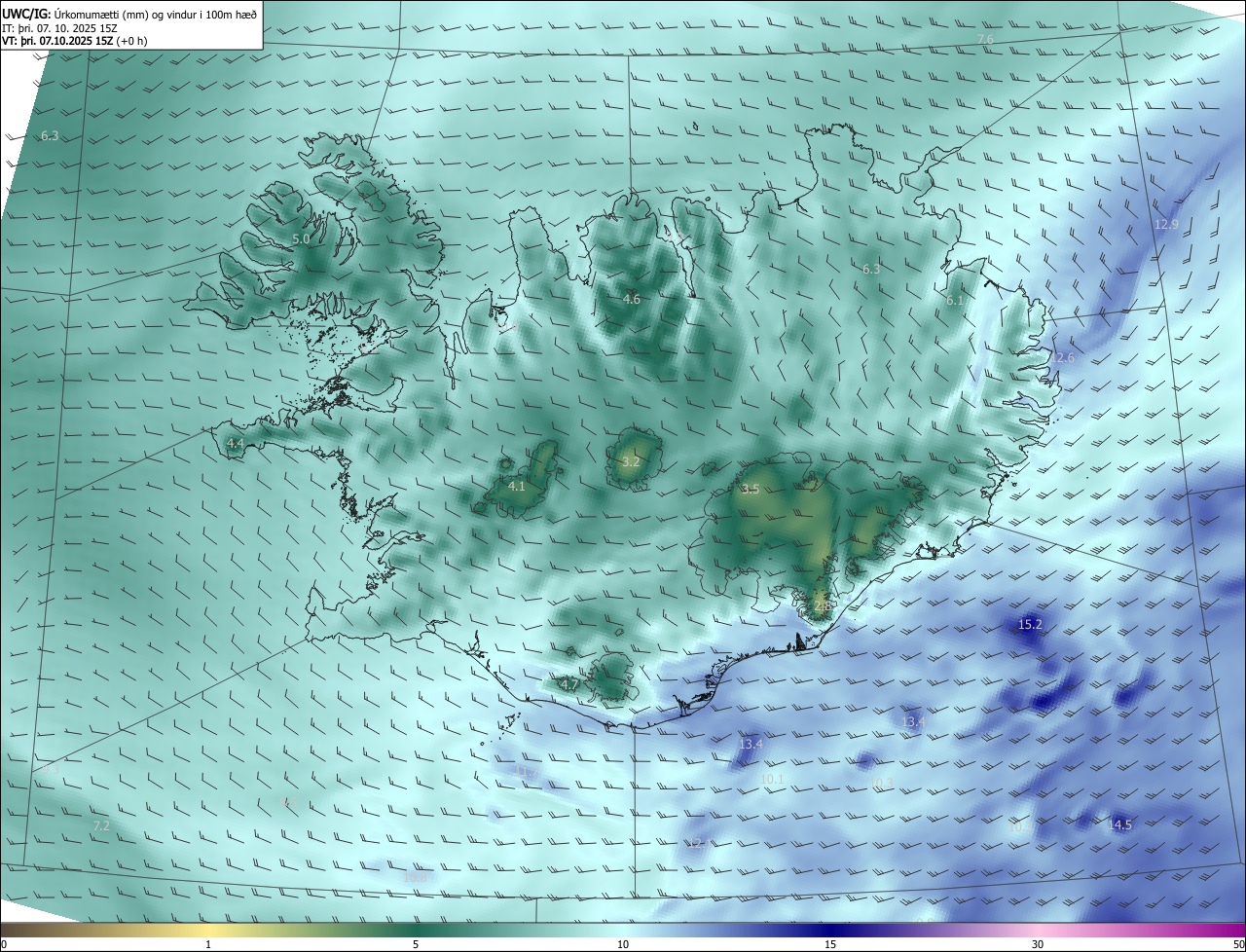
Task: Click the 4.7 value on the map
Action: point(569,684)
